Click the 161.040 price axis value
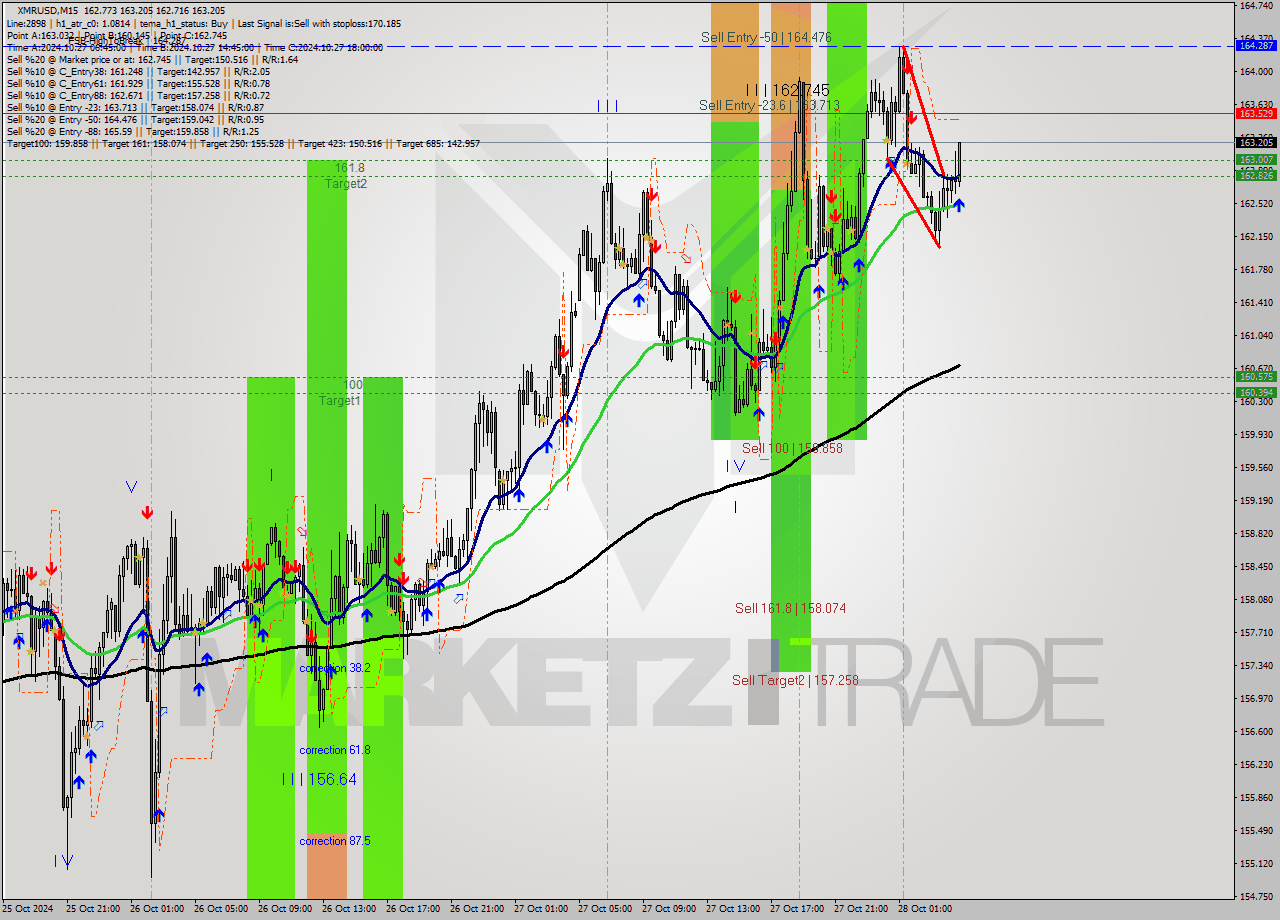 point(1256,336)
